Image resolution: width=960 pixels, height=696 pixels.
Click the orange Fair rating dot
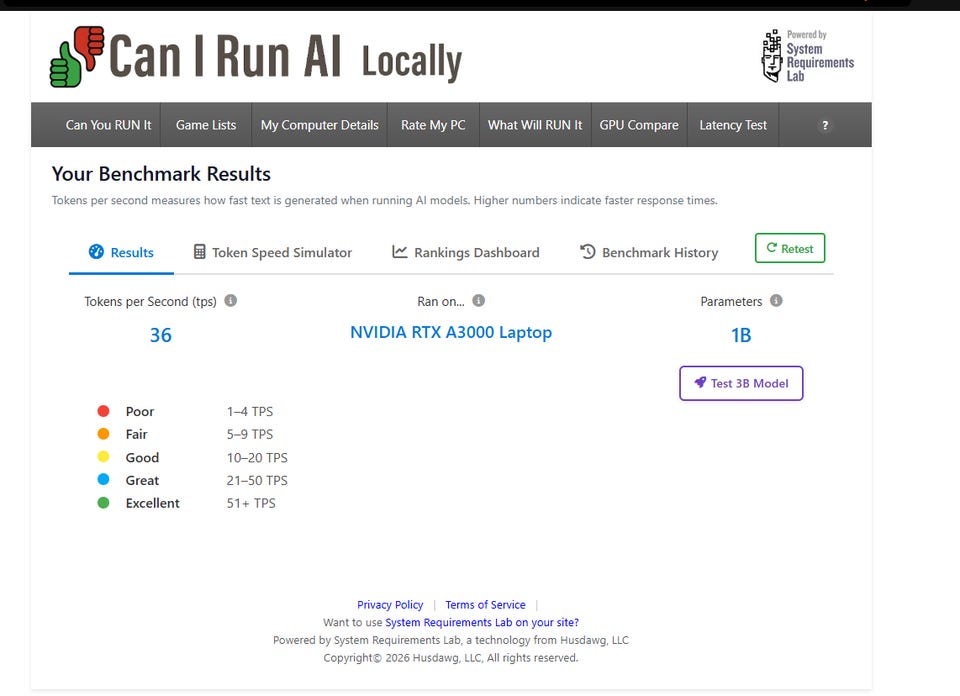(x=103, y=433)
